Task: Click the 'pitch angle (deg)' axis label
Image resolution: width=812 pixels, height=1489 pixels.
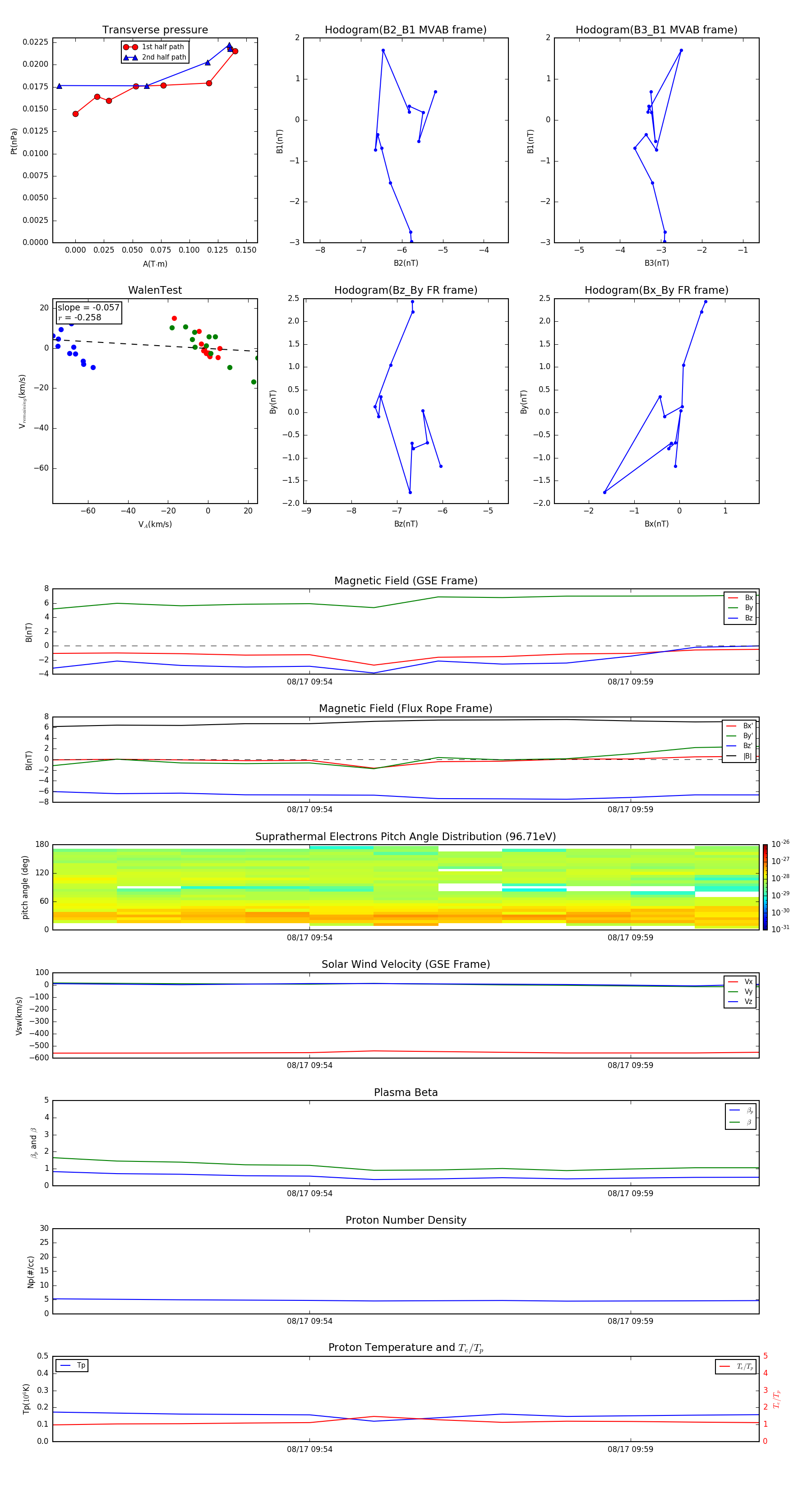Action: pos(25,887)
